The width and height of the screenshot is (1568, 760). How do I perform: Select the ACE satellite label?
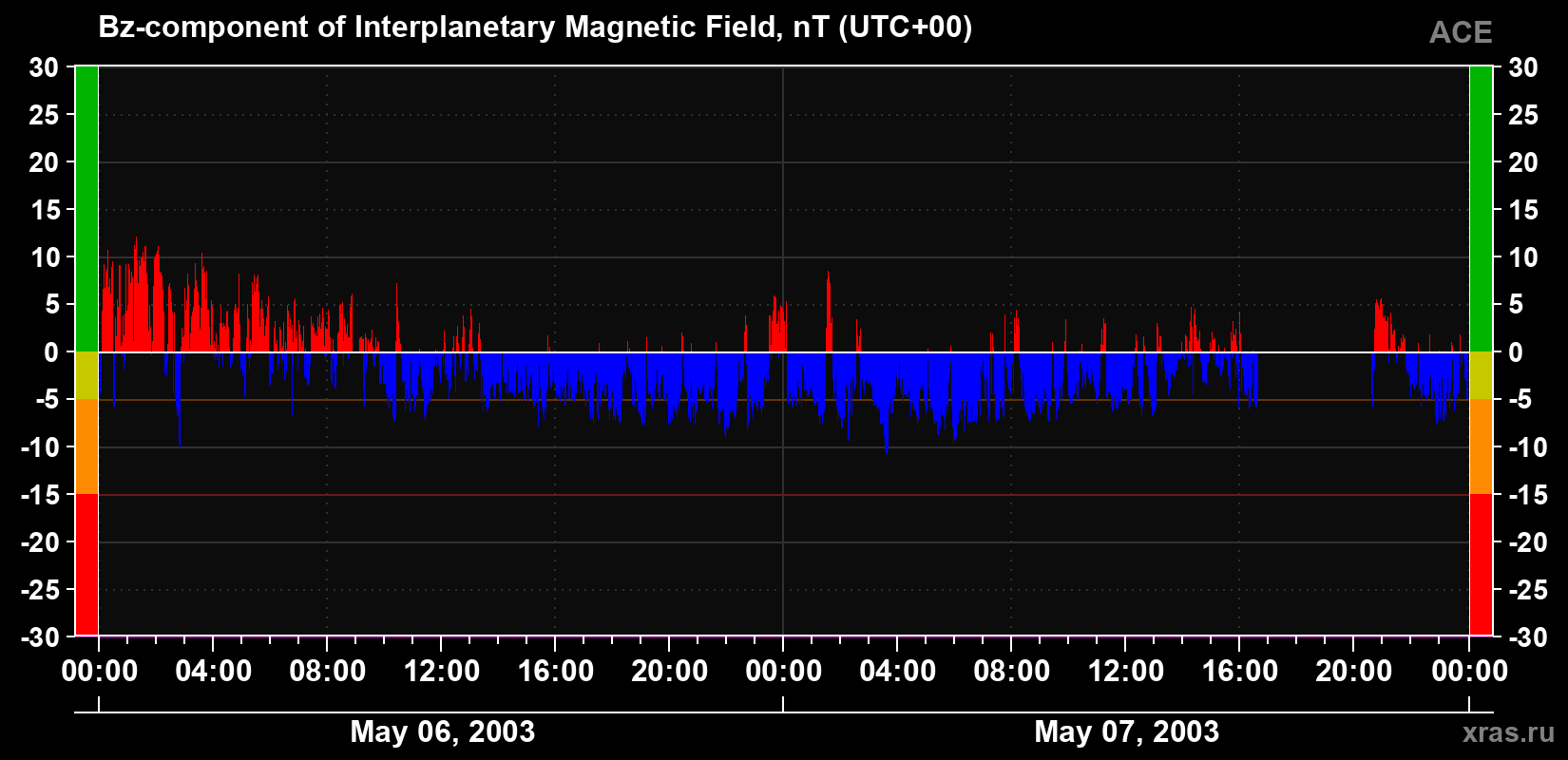[x=1461, y=33]
